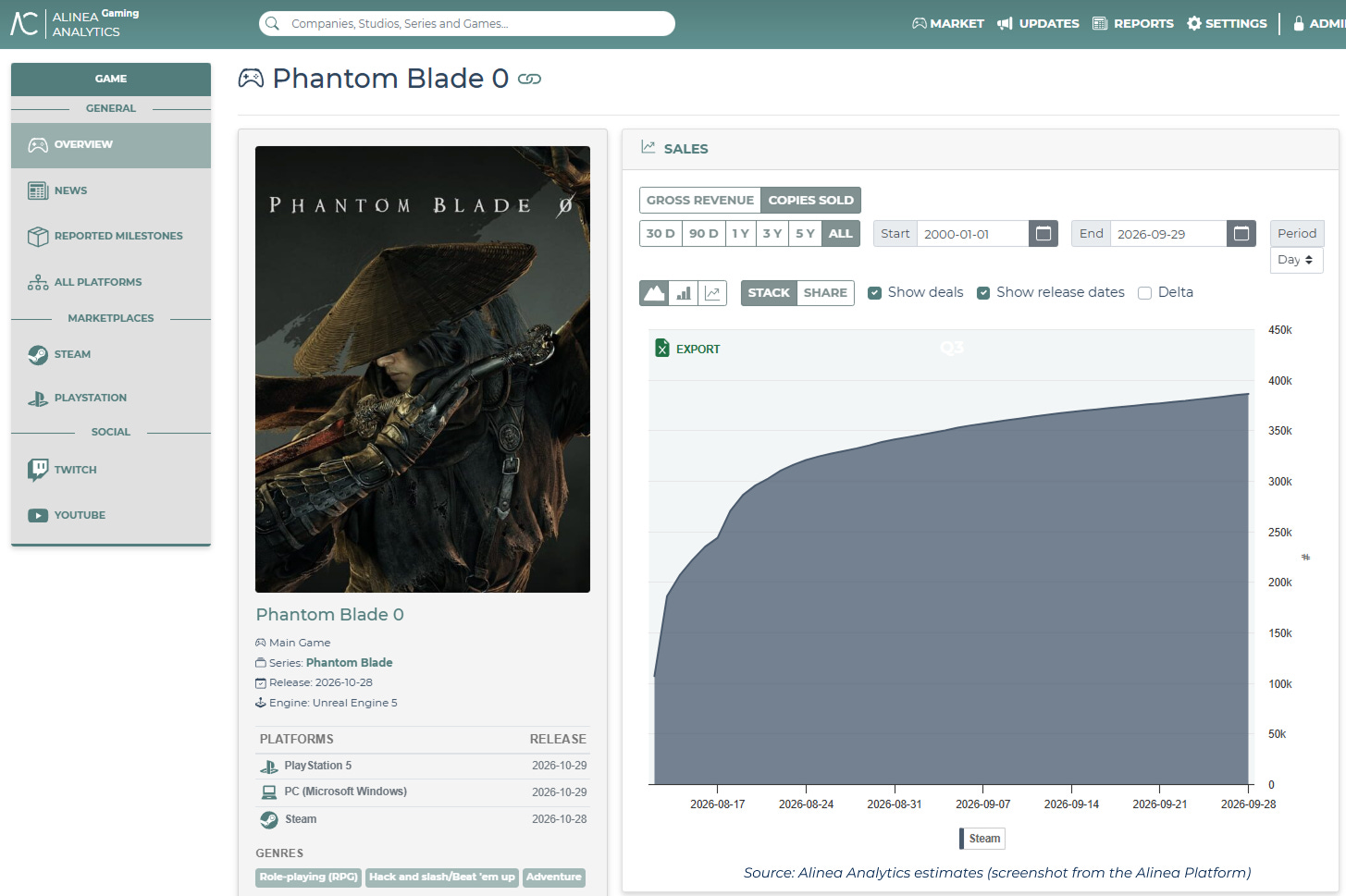Click the Steam icon in sidebar
The width and height of the screenshot is (1346, 896).
[38, 355]
